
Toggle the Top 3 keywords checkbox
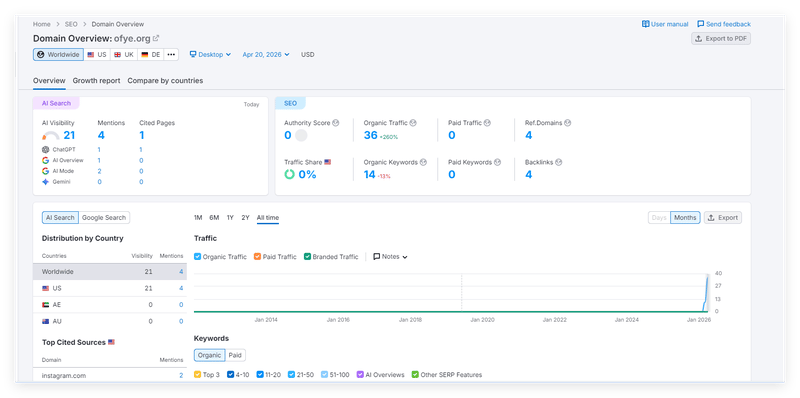click(x=197, y=375)
